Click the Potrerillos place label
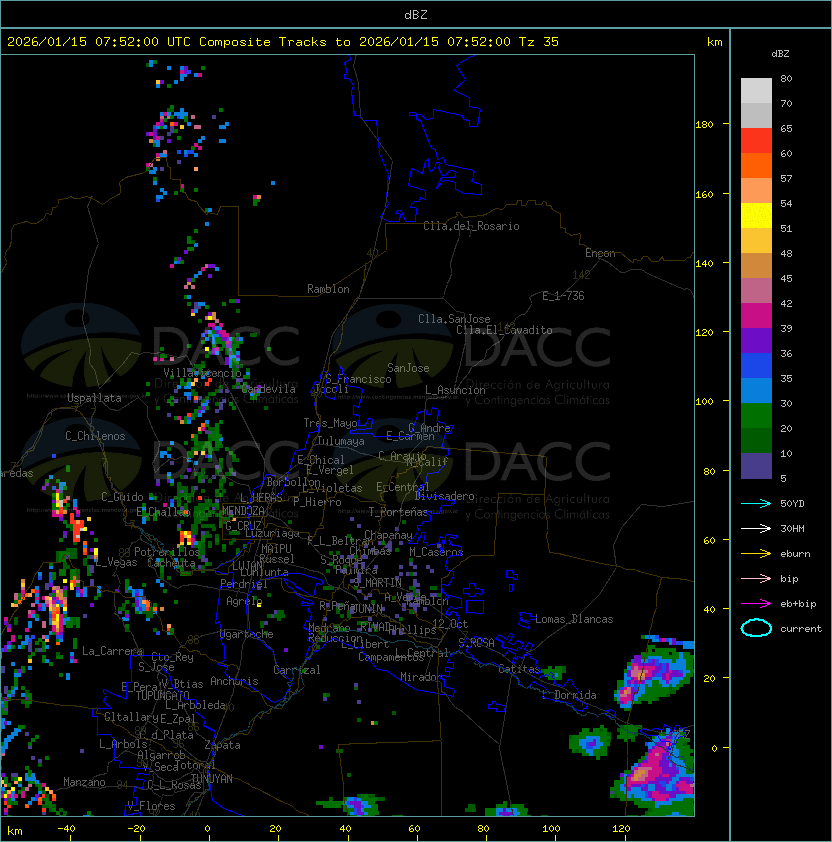Viewport: 832px width, 842px height. pyautogui.click(x=167, y=552)
